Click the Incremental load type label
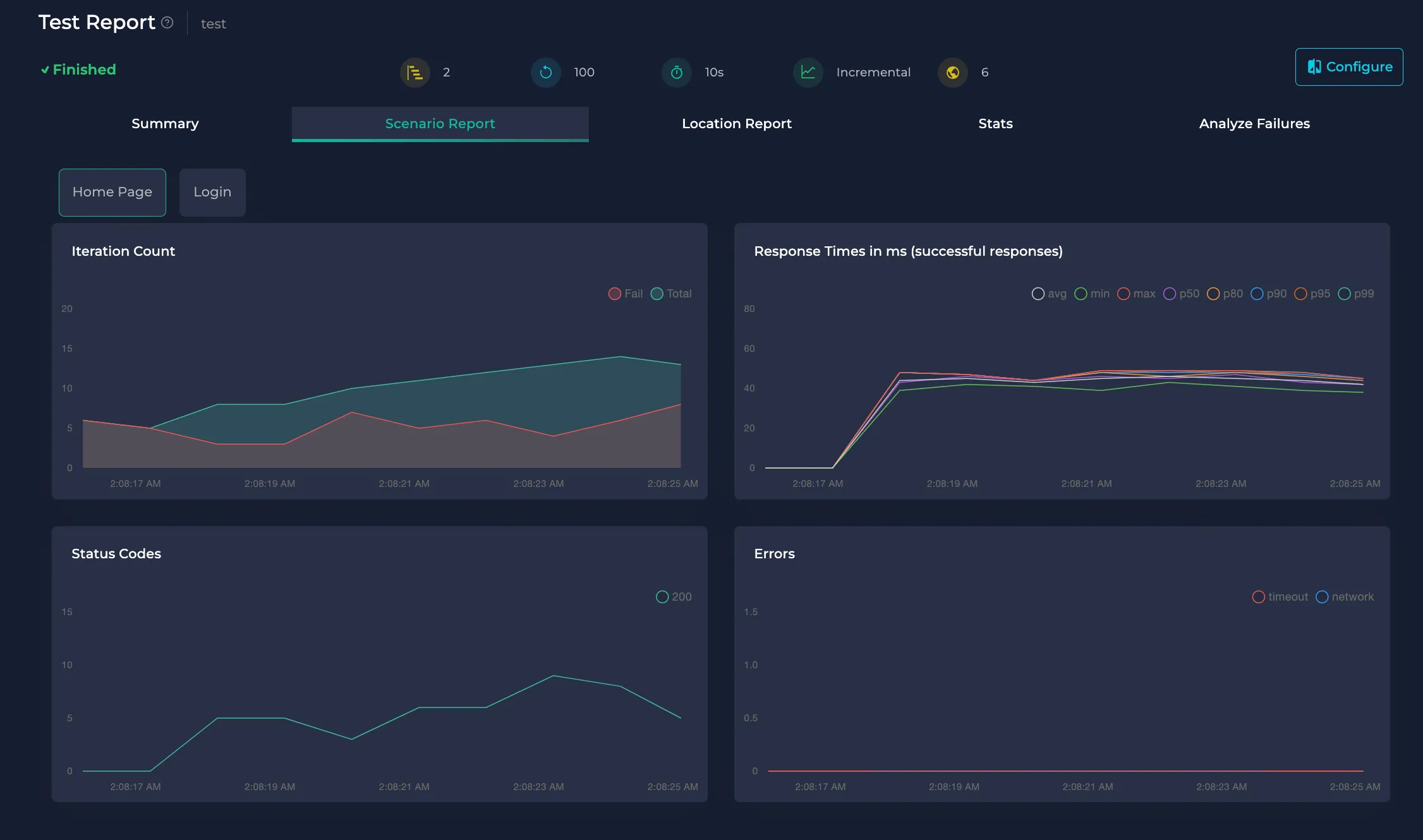 pyautogui.click(x=873, y=73)
